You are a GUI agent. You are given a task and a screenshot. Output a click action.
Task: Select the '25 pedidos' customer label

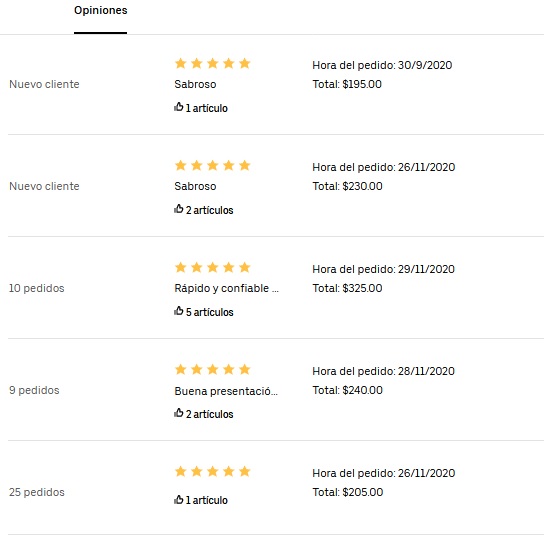(x=36, y=492)
